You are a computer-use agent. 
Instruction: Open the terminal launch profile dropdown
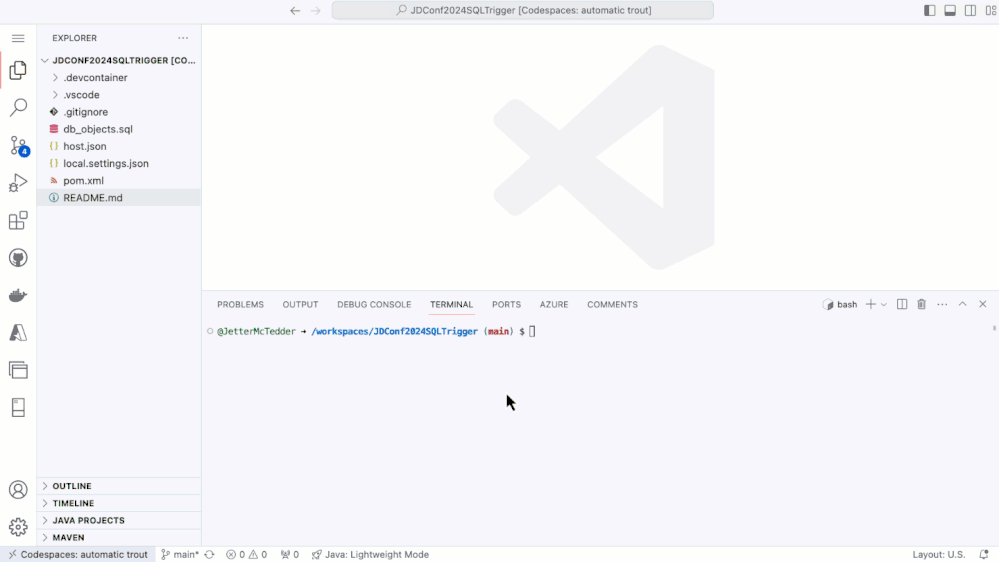click(x=884, y=305)
